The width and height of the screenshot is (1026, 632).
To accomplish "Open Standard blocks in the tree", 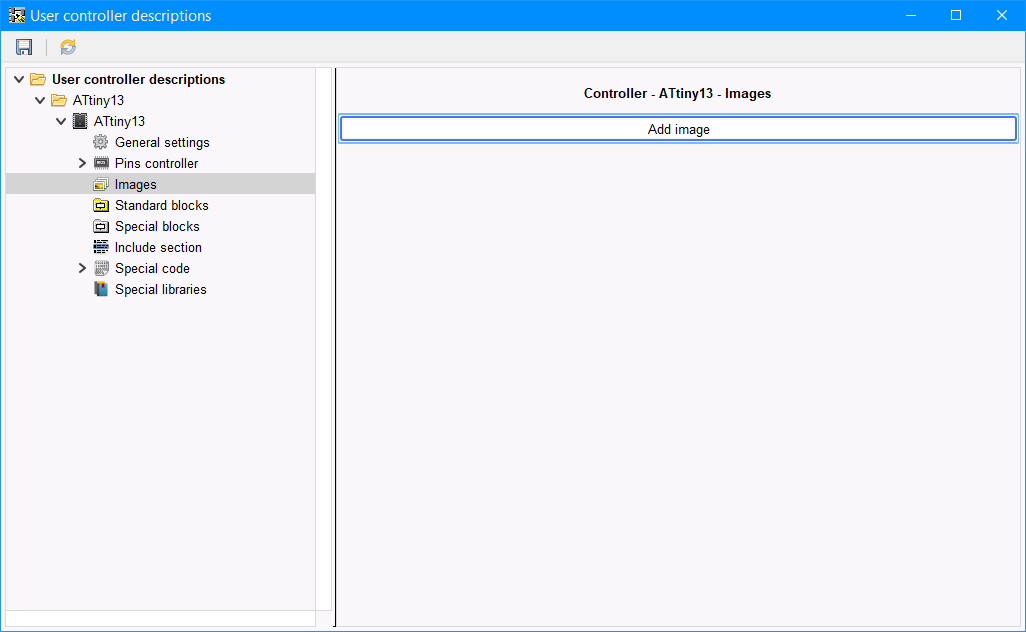I will [x=162, y=205].
